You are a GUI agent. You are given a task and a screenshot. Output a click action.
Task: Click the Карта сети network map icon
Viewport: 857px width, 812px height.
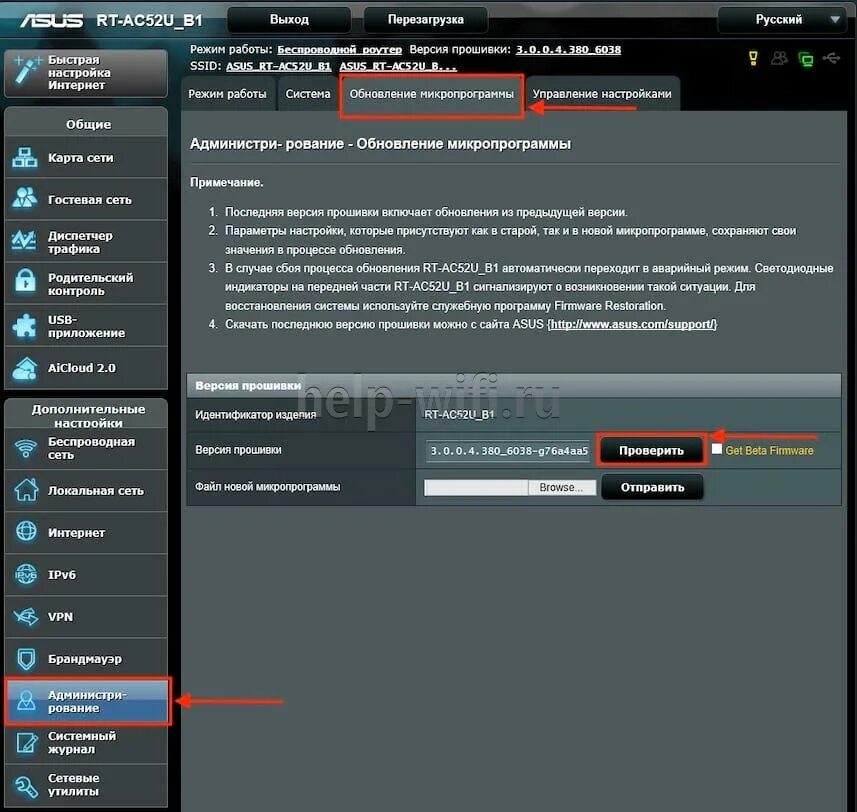pyautogui.click(x=25, y=157)
